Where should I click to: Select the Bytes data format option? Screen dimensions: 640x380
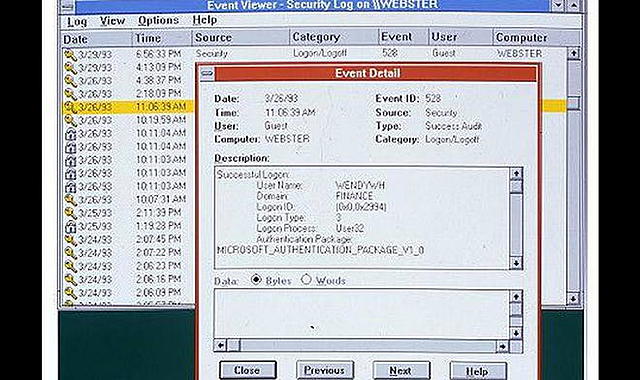click(x=256, y=280)
